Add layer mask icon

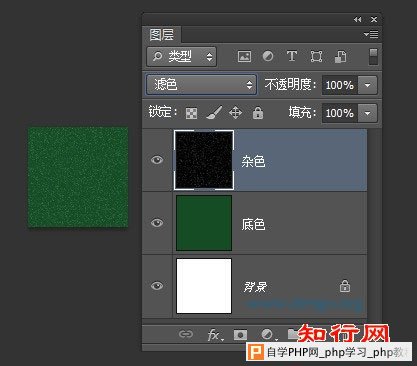tap(240, 334)
